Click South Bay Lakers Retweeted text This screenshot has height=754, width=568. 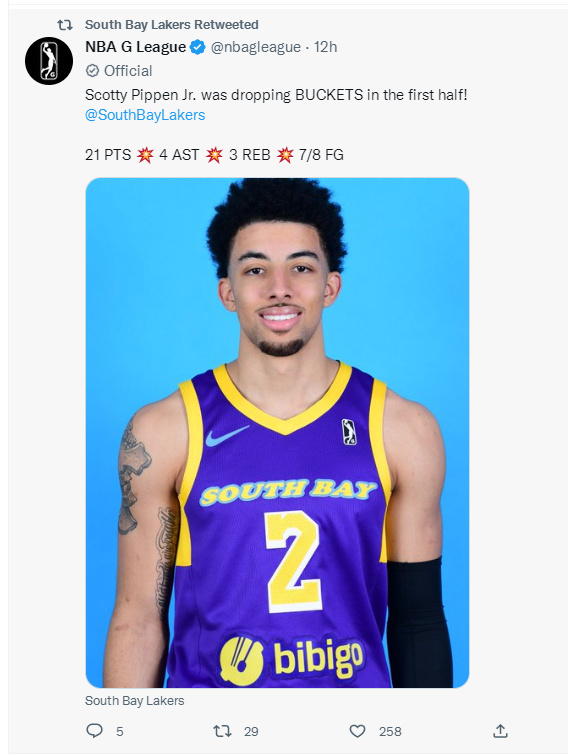(x=172, y=25)
